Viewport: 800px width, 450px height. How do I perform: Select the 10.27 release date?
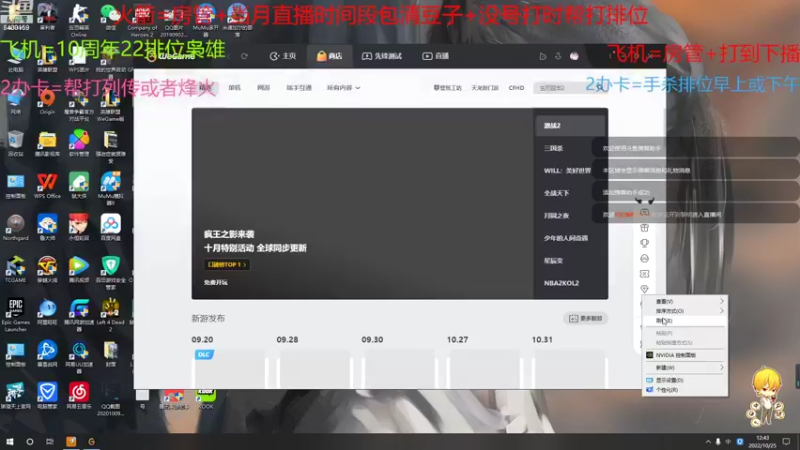(457, 340)
